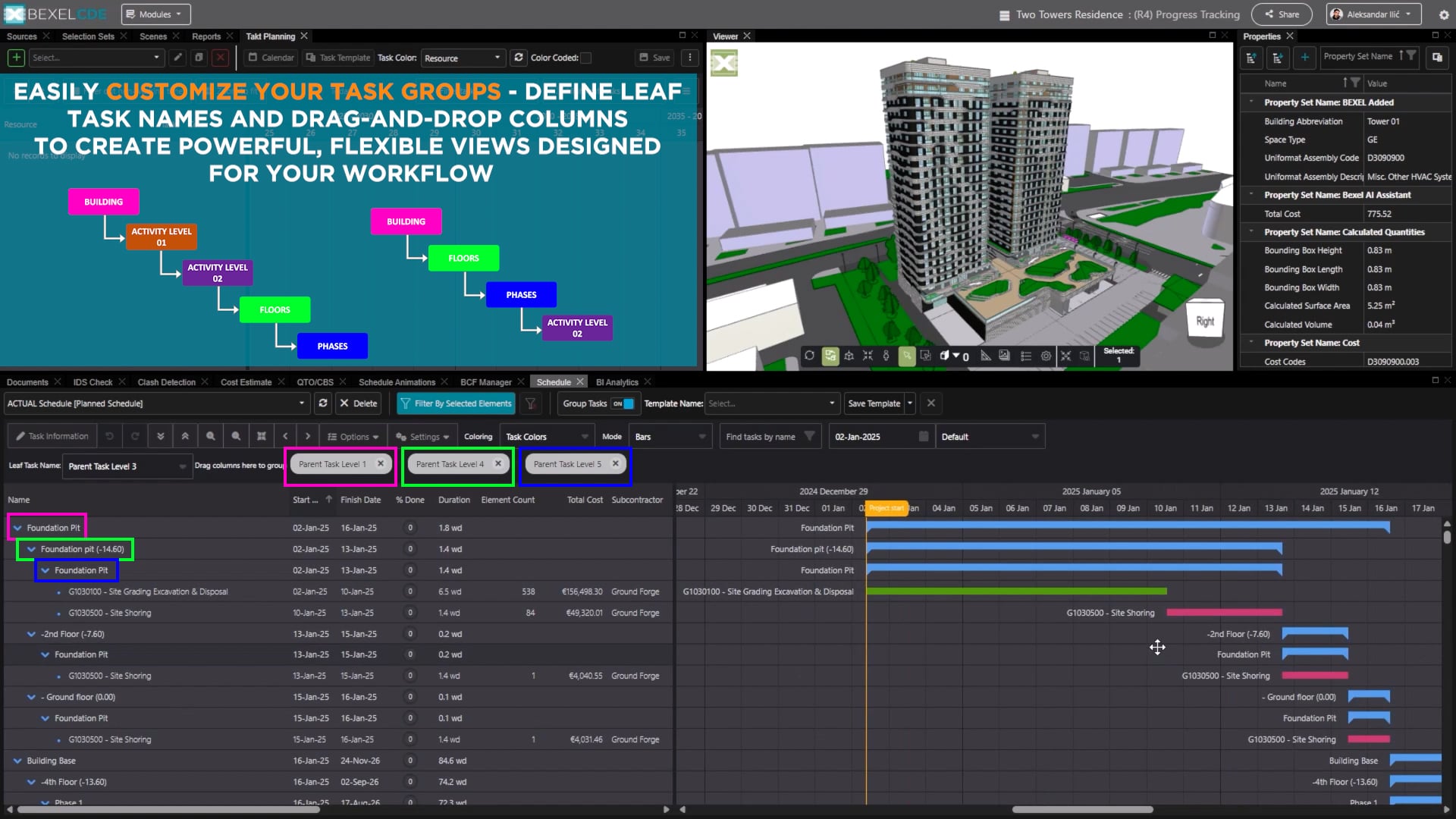1456x819 pixels.
Task: Toggle the green highlighted selection mode in Viewer
Action: [830, 356]
